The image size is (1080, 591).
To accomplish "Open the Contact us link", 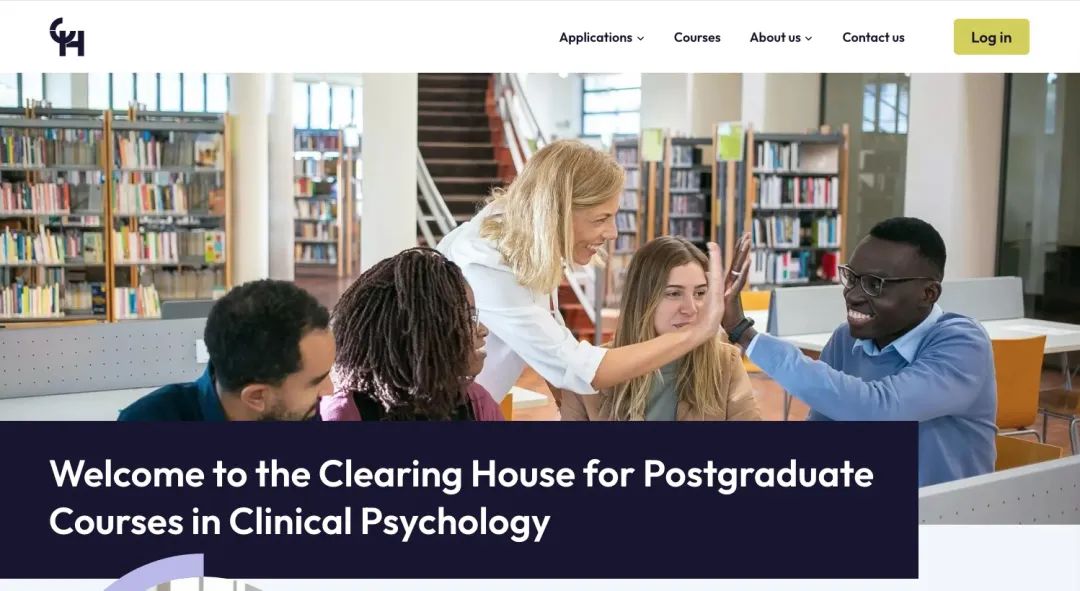I will [x=873, y=37].
